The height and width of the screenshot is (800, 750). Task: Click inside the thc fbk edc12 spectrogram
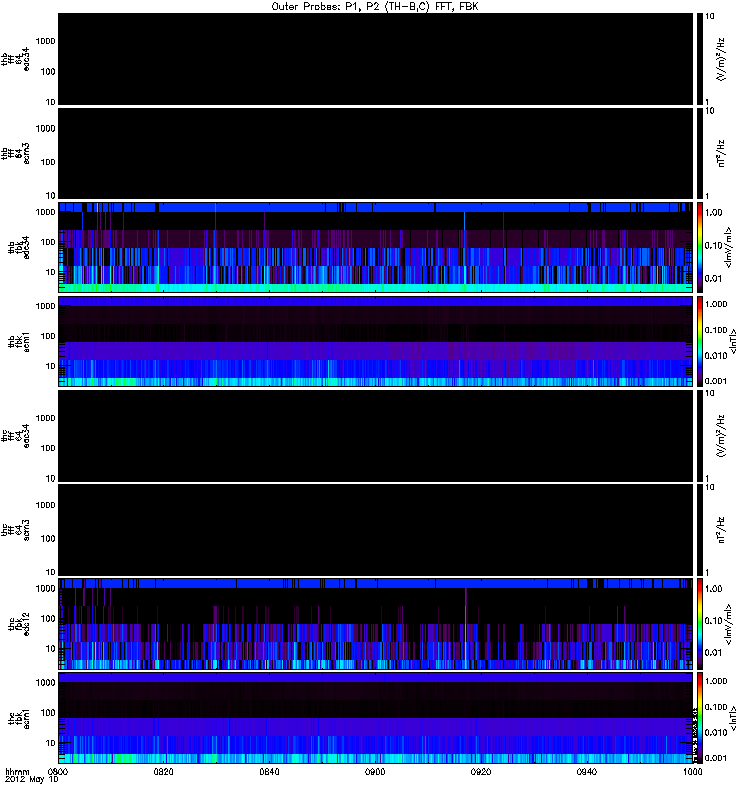click(375, 622)
